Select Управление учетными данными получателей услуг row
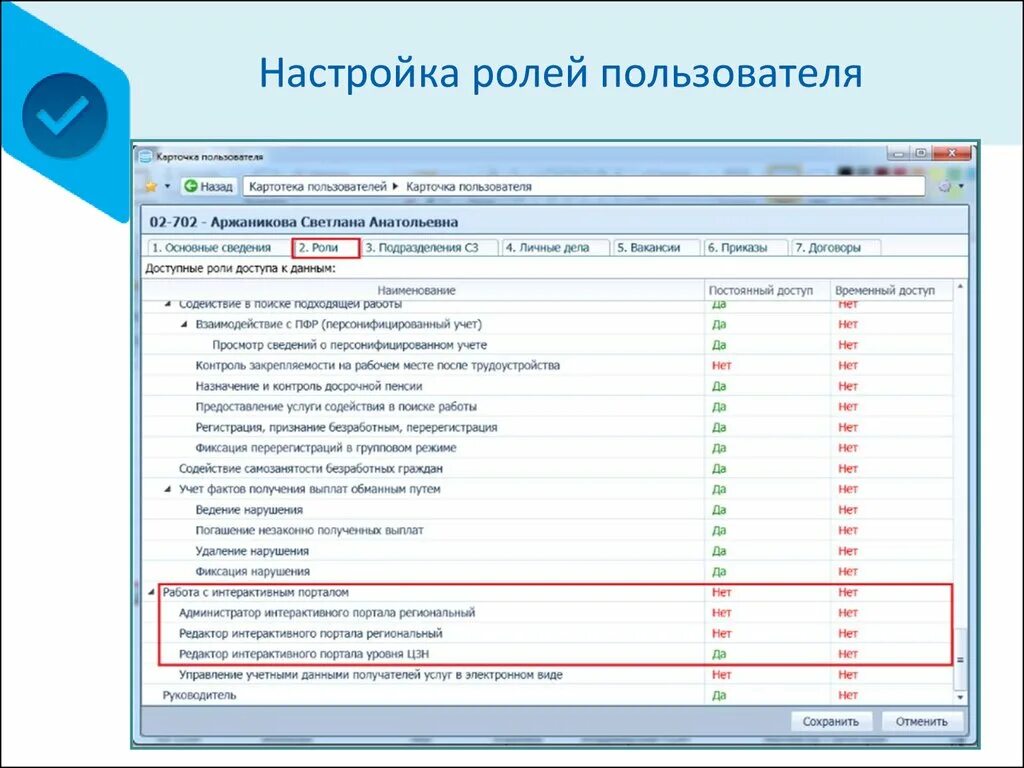1024x768 pixels. pos(547,675)
